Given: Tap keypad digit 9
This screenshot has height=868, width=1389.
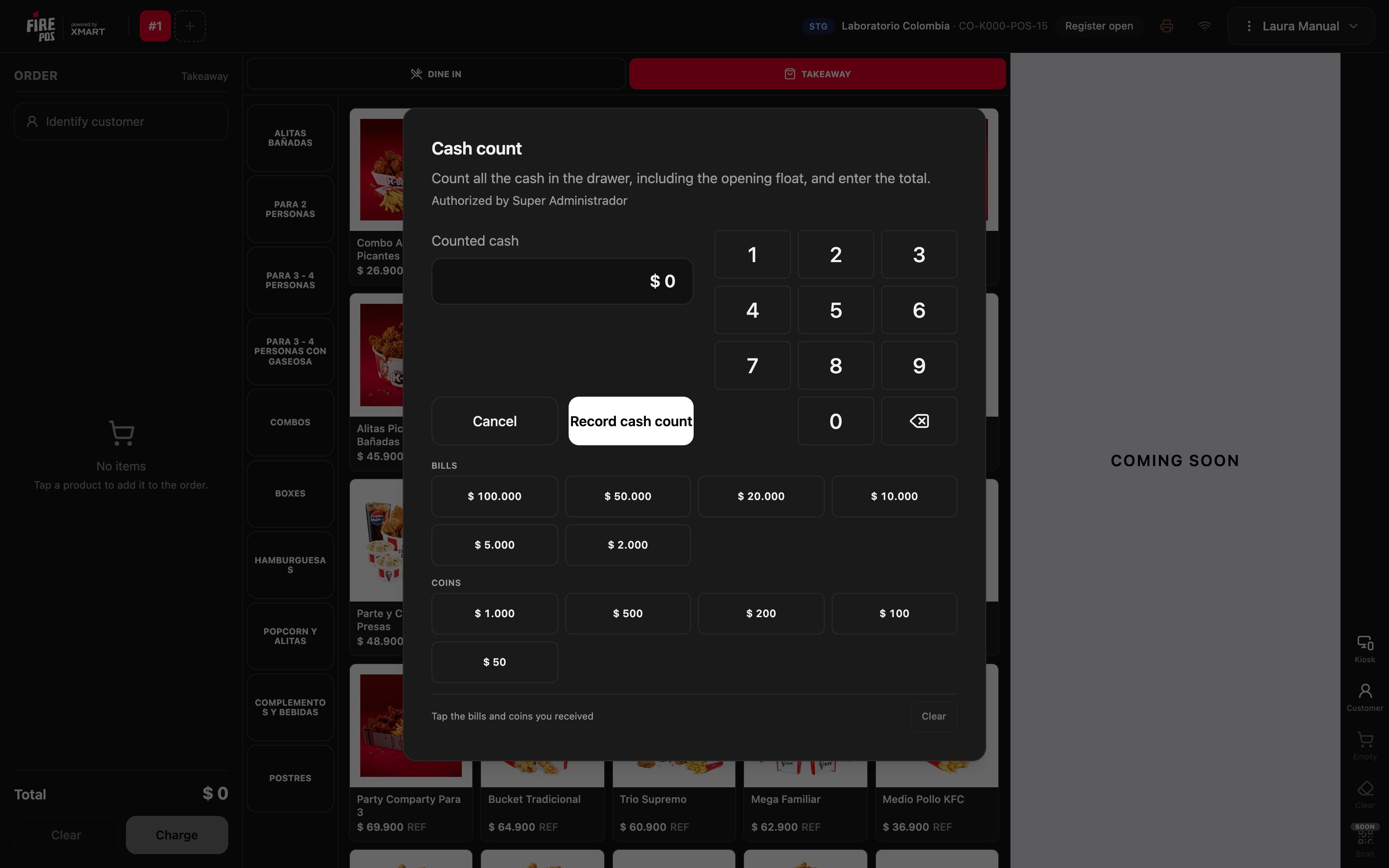Looking at the screenshot, I should pos(919,366).
